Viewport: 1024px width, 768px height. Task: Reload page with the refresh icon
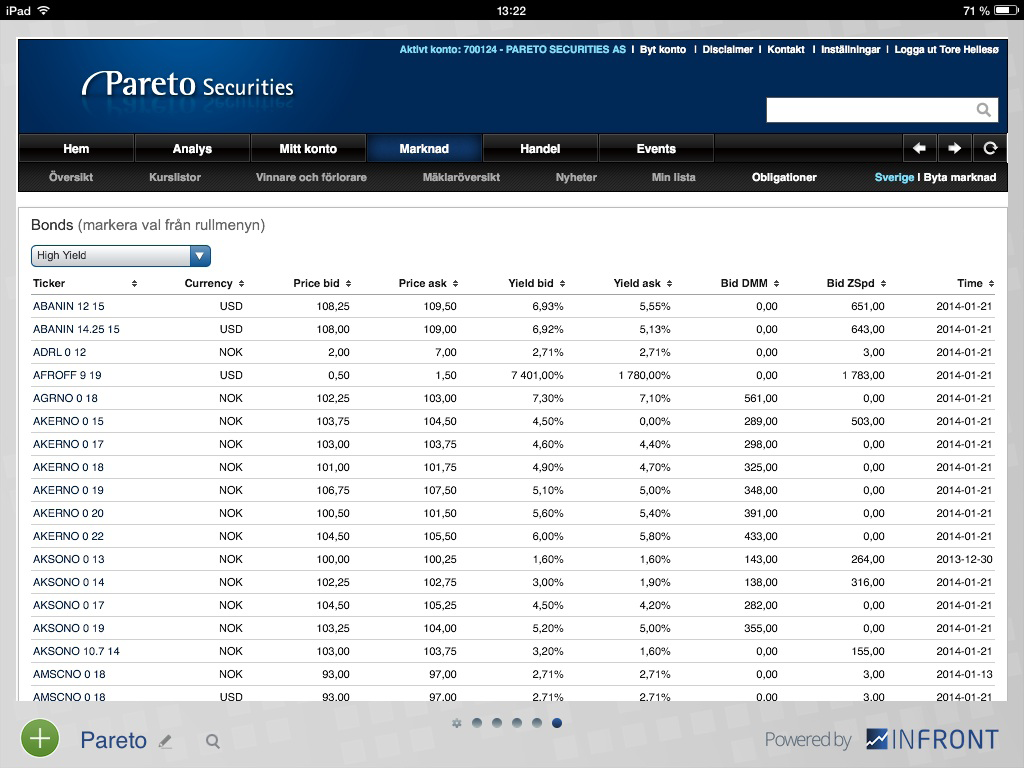pyautogui.click(x=989, y=148)
